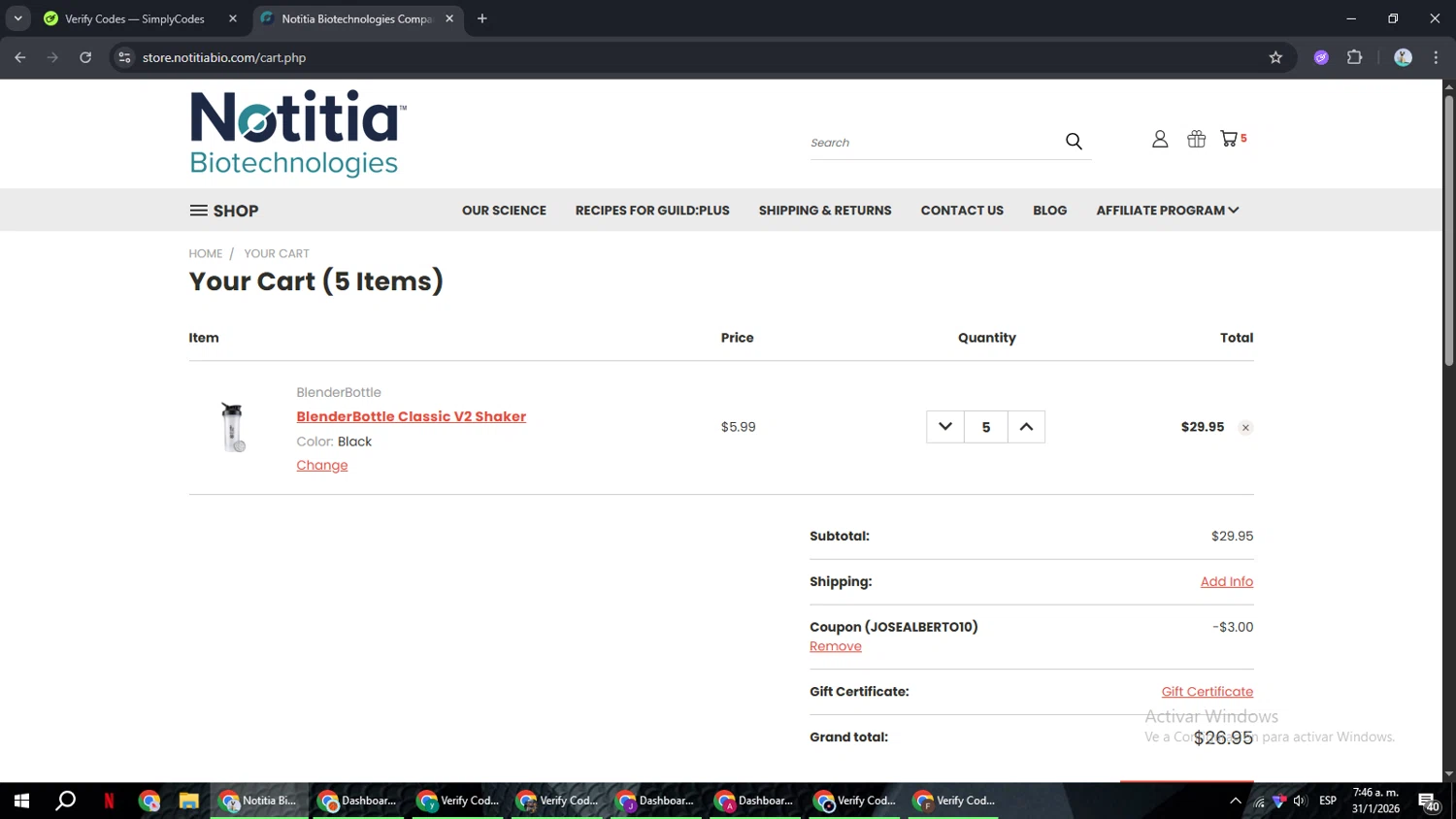
Task: Reload the current page
Action: tap(85, 57)
